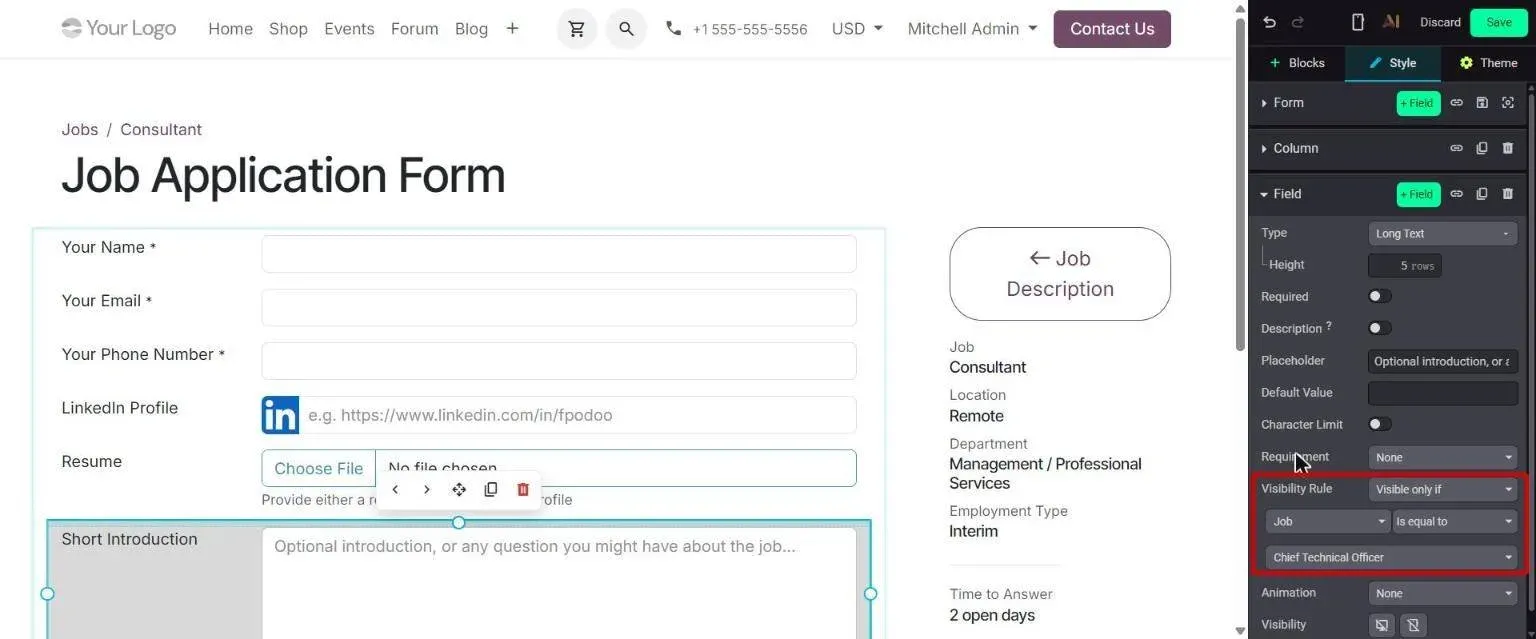The width and height of the screenshot is (1536, 639).
Task: Click the link icon in Field row
Action: click(x=1457, y=194)
